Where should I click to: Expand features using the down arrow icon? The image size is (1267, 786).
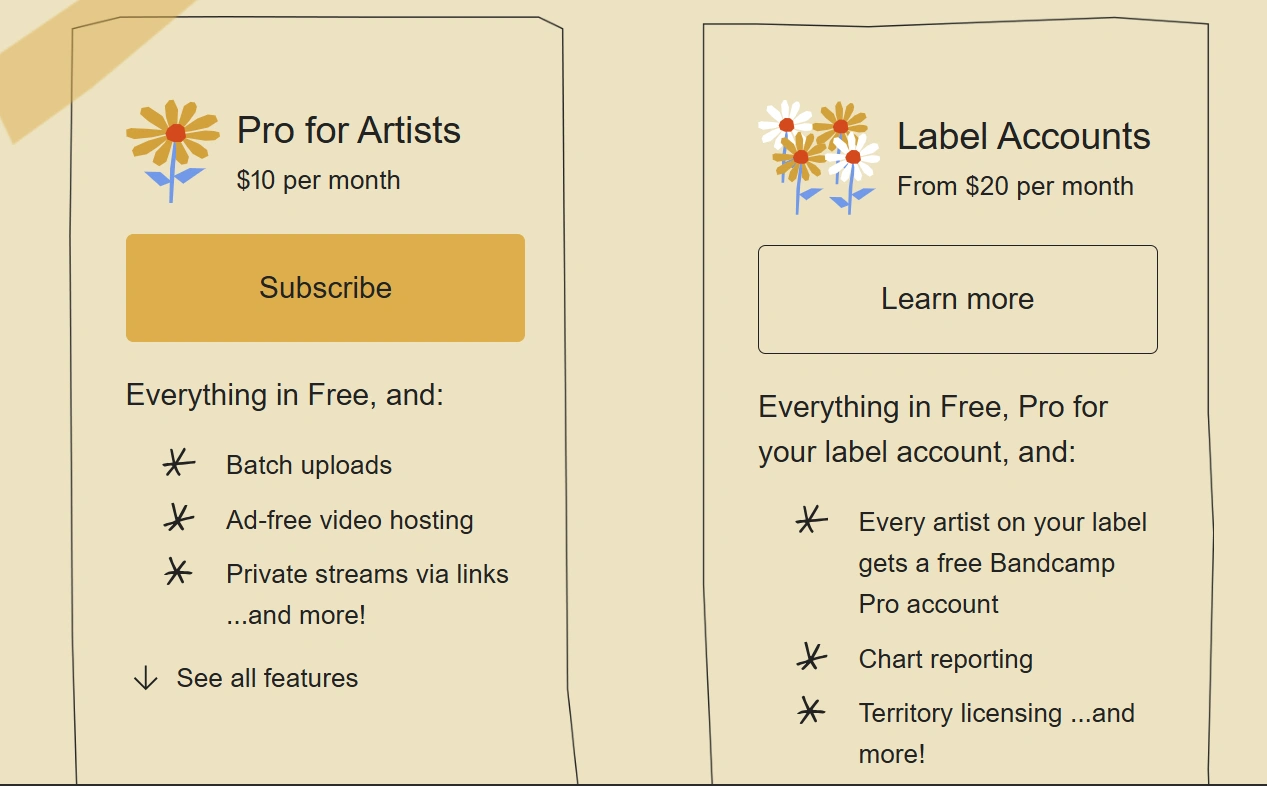point(146,678)
